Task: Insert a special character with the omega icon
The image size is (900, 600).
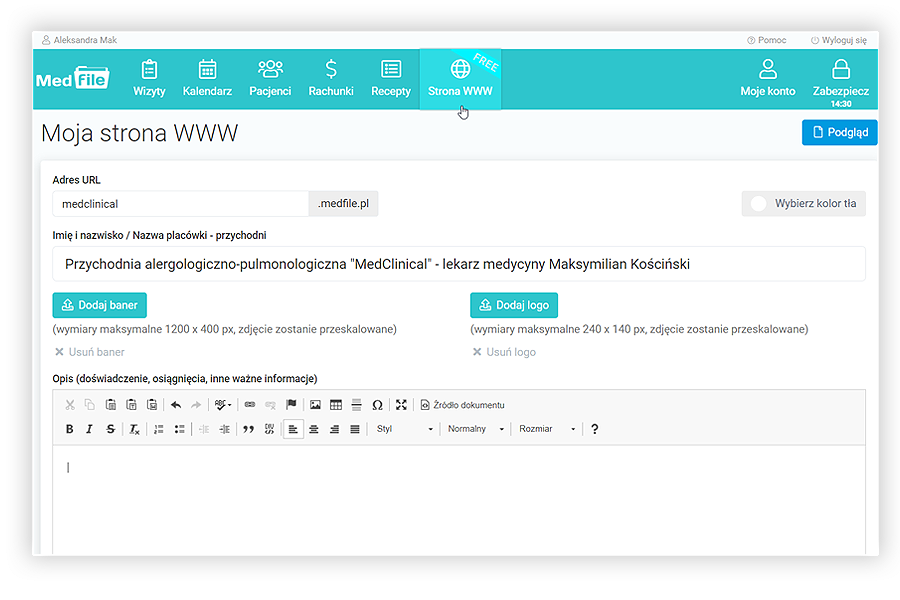Action: point(377,405)
